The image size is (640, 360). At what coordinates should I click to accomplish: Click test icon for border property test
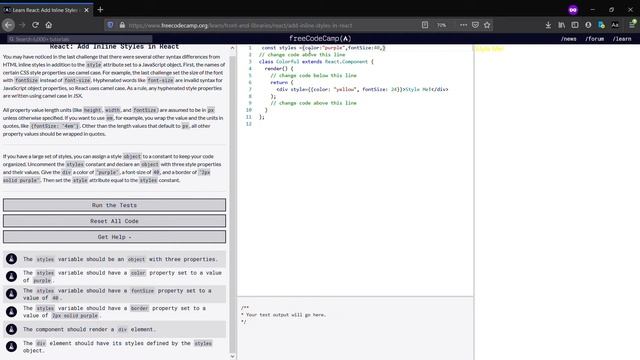(x=11, y=312)
